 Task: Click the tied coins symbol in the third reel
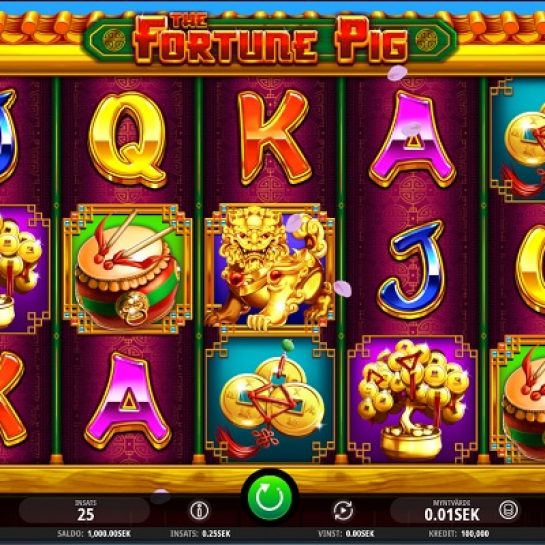pos(270,400)
